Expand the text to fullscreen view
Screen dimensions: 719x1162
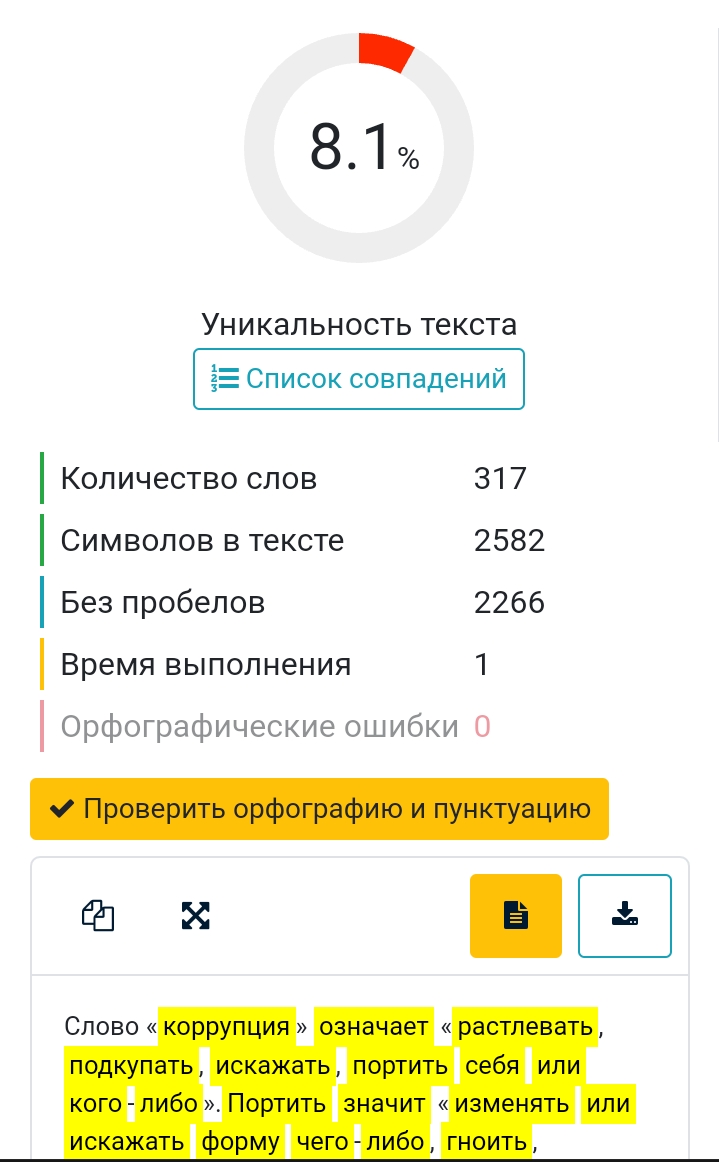pos(196,915)
